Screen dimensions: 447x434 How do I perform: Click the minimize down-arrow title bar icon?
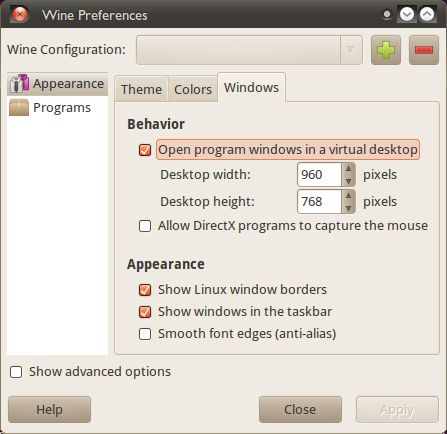407,14
